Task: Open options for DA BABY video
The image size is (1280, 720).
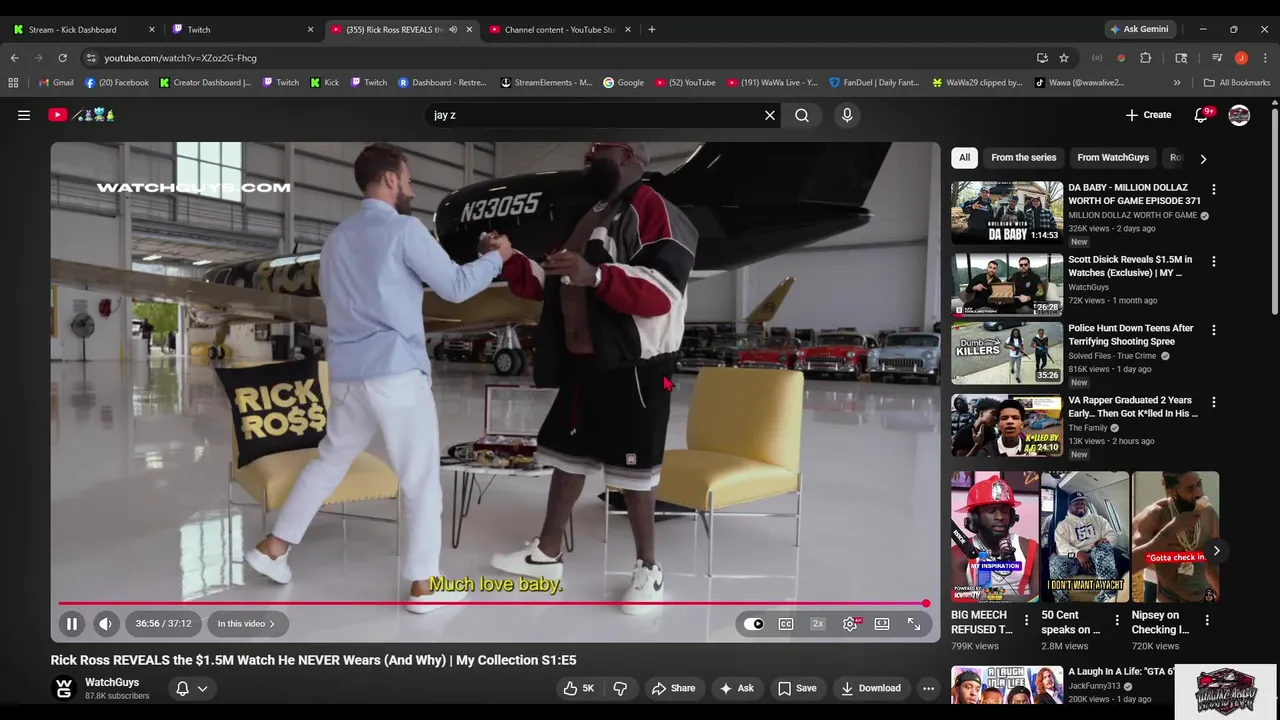Action: (1214, 189)
